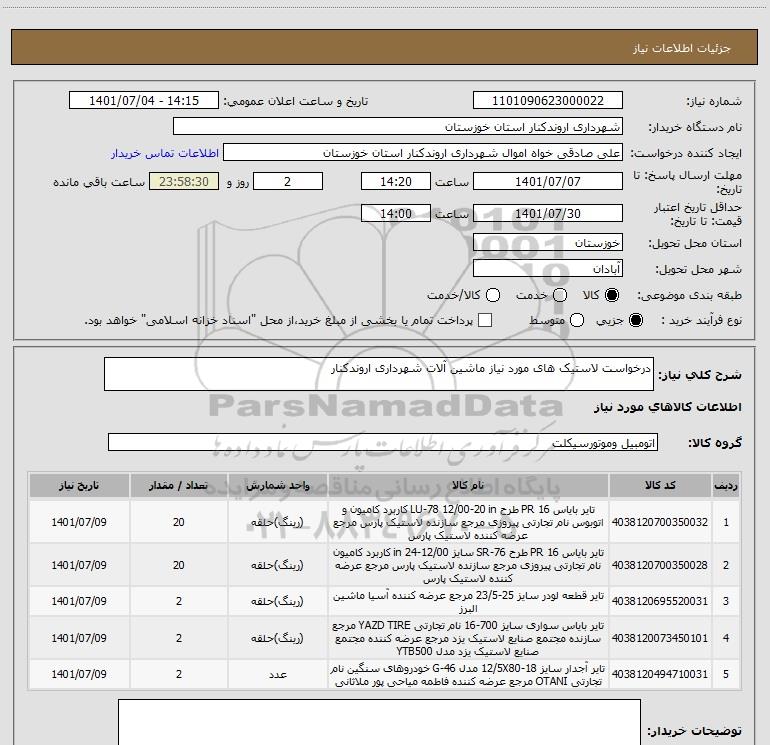Click product code 403812070035​0032
Image resolution: width=770 pixels, height=745 pixels.
coord(660,522)
